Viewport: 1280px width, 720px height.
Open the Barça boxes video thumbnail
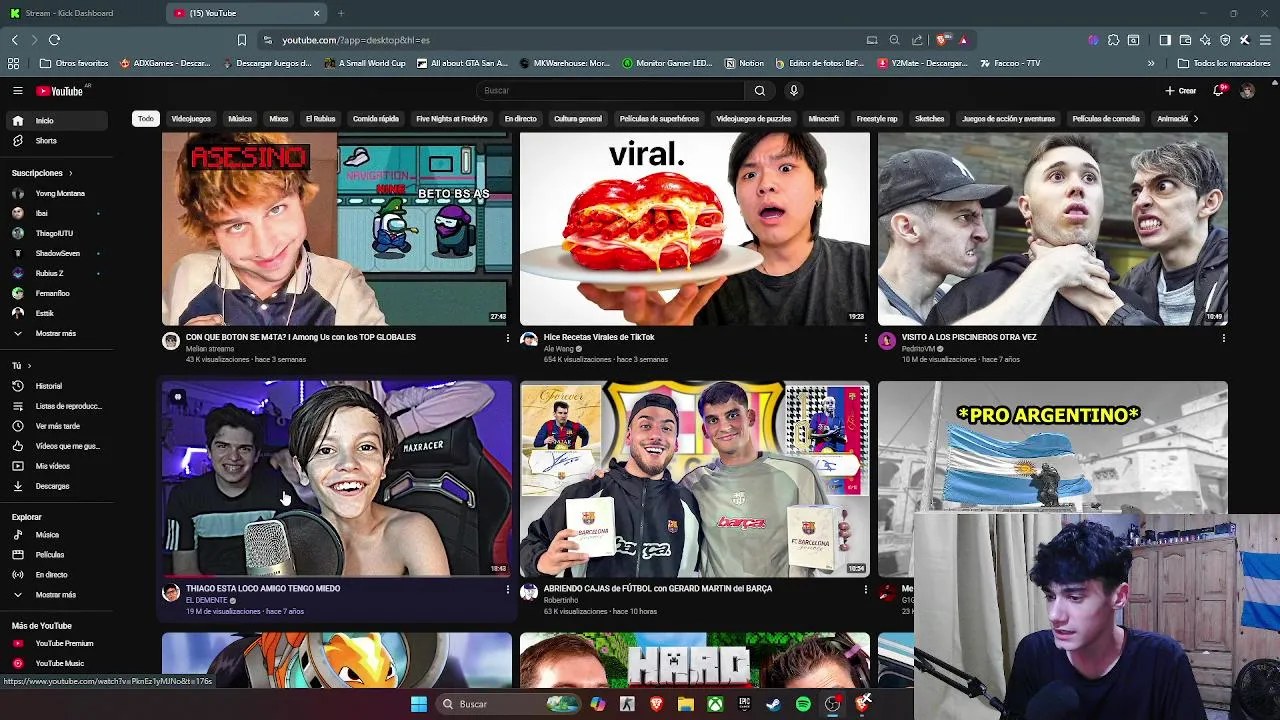point(695,480)
